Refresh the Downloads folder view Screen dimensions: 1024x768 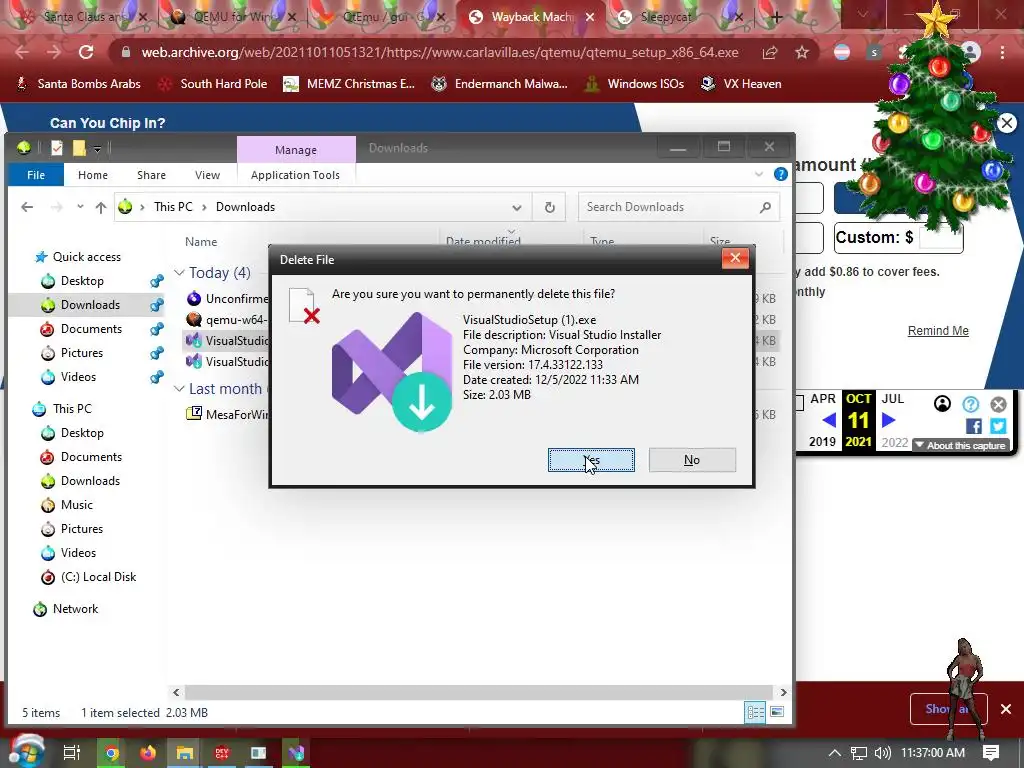[550, 207]
